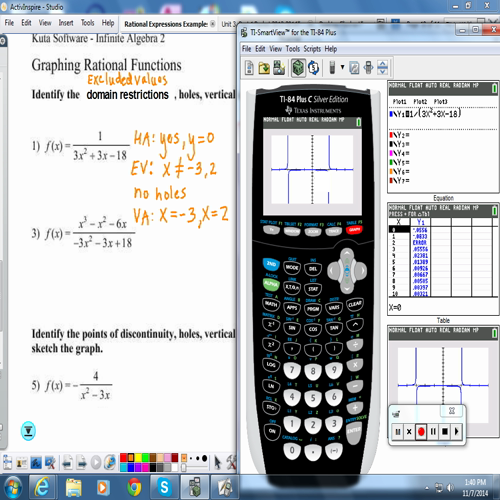This screenshot has height=500, width=500.
Task: Click the right arrow on calculator d-pad
Action: [361, 271]
